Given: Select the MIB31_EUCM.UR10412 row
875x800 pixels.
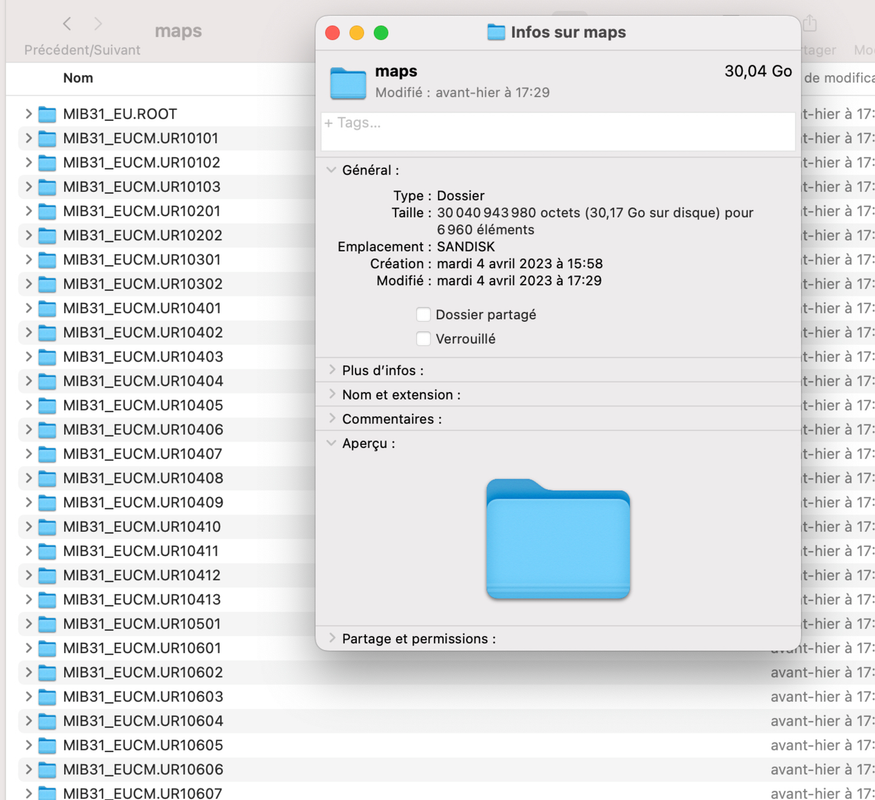Looking at the screenshot, I should (167, 575).
